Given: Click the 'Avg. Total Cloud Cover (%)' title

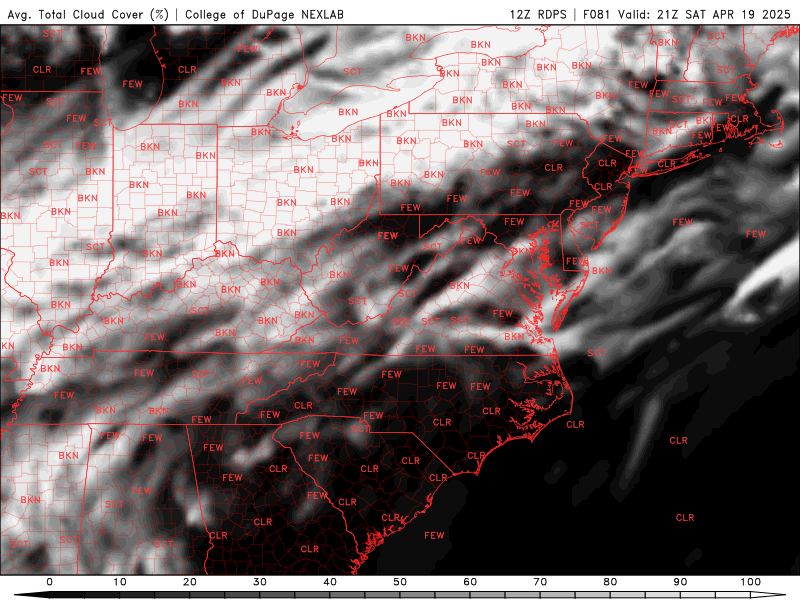Looking at the screenshot, I should [x=88, y=14].
